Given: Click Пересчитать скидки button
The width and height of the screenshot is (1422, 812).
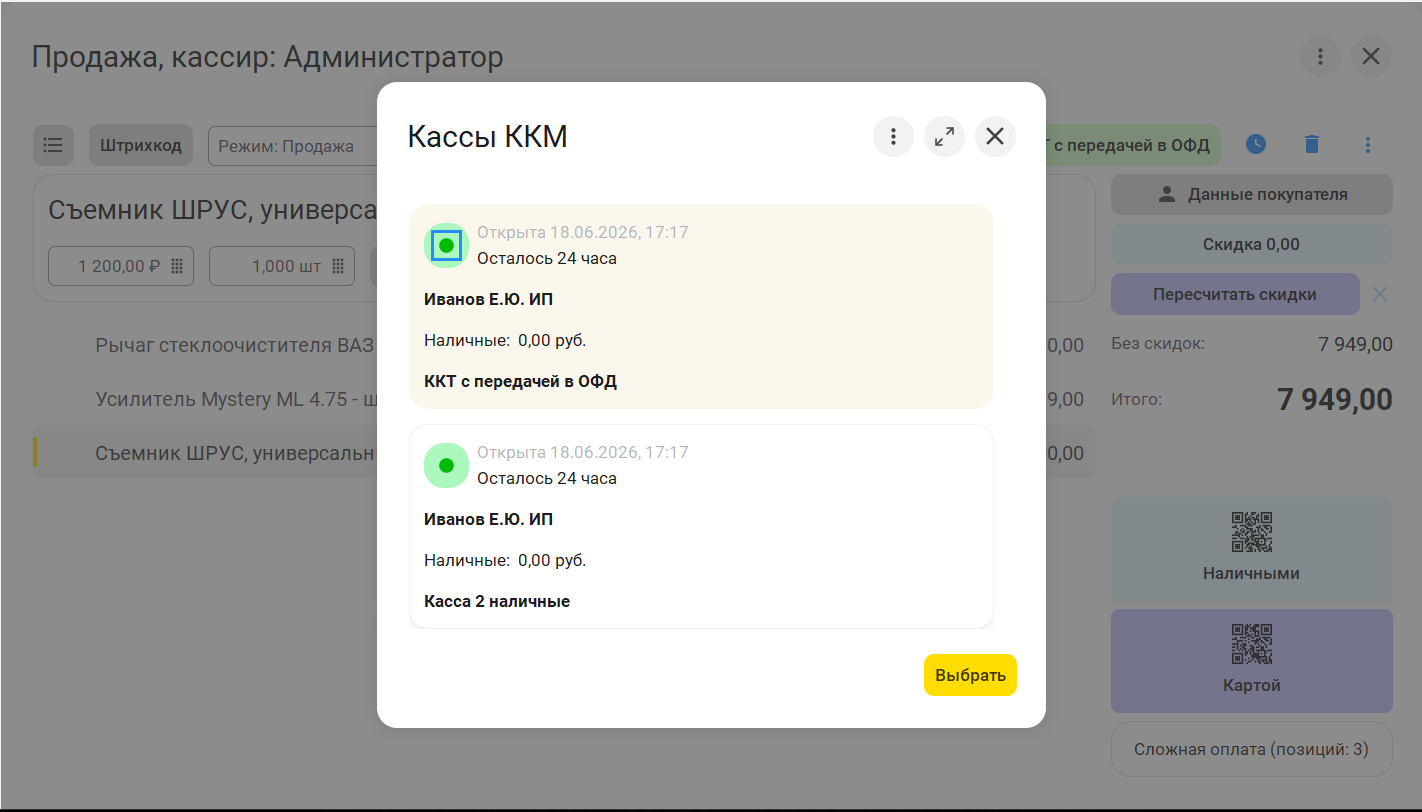Looking at the screenshot, I should [1235, 294].
